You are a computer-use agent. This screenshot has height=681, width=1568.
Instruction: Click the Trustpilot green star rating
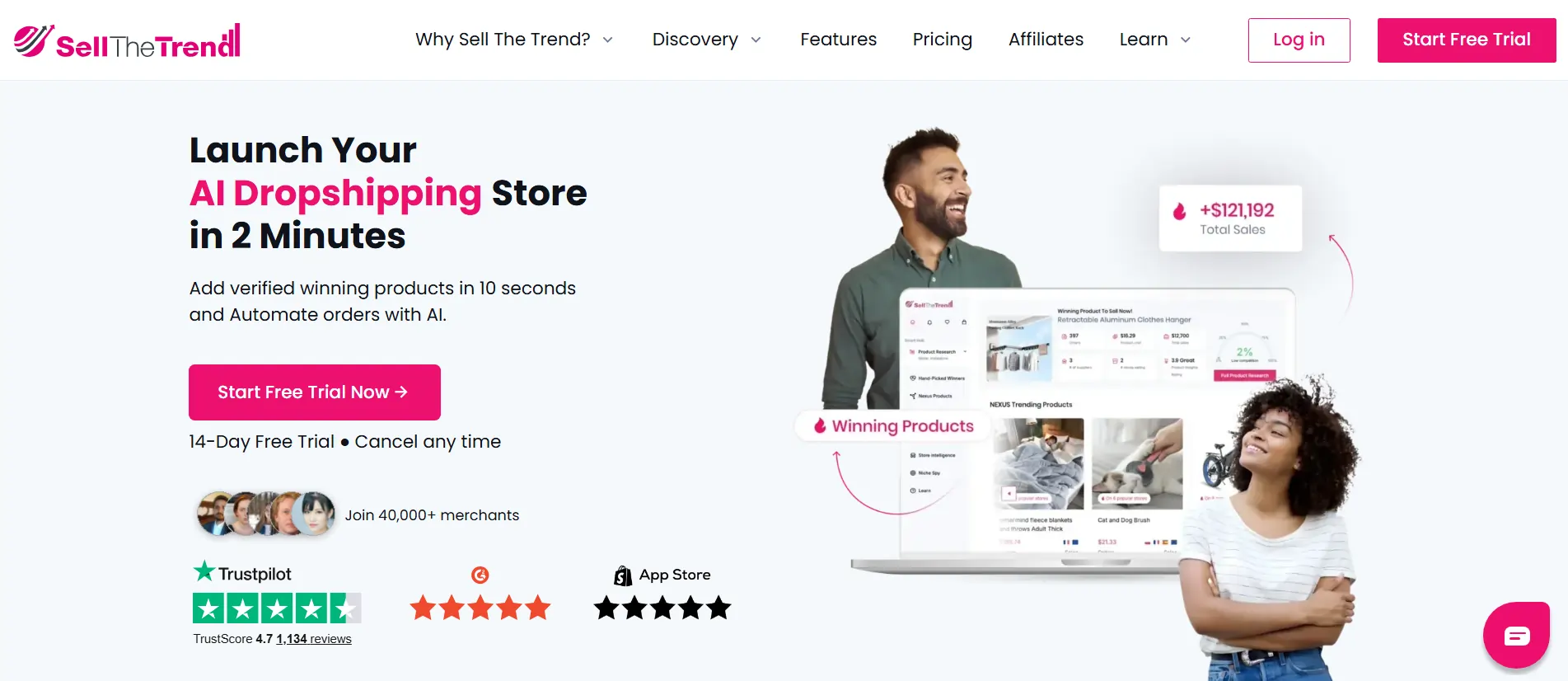point(277,608)
